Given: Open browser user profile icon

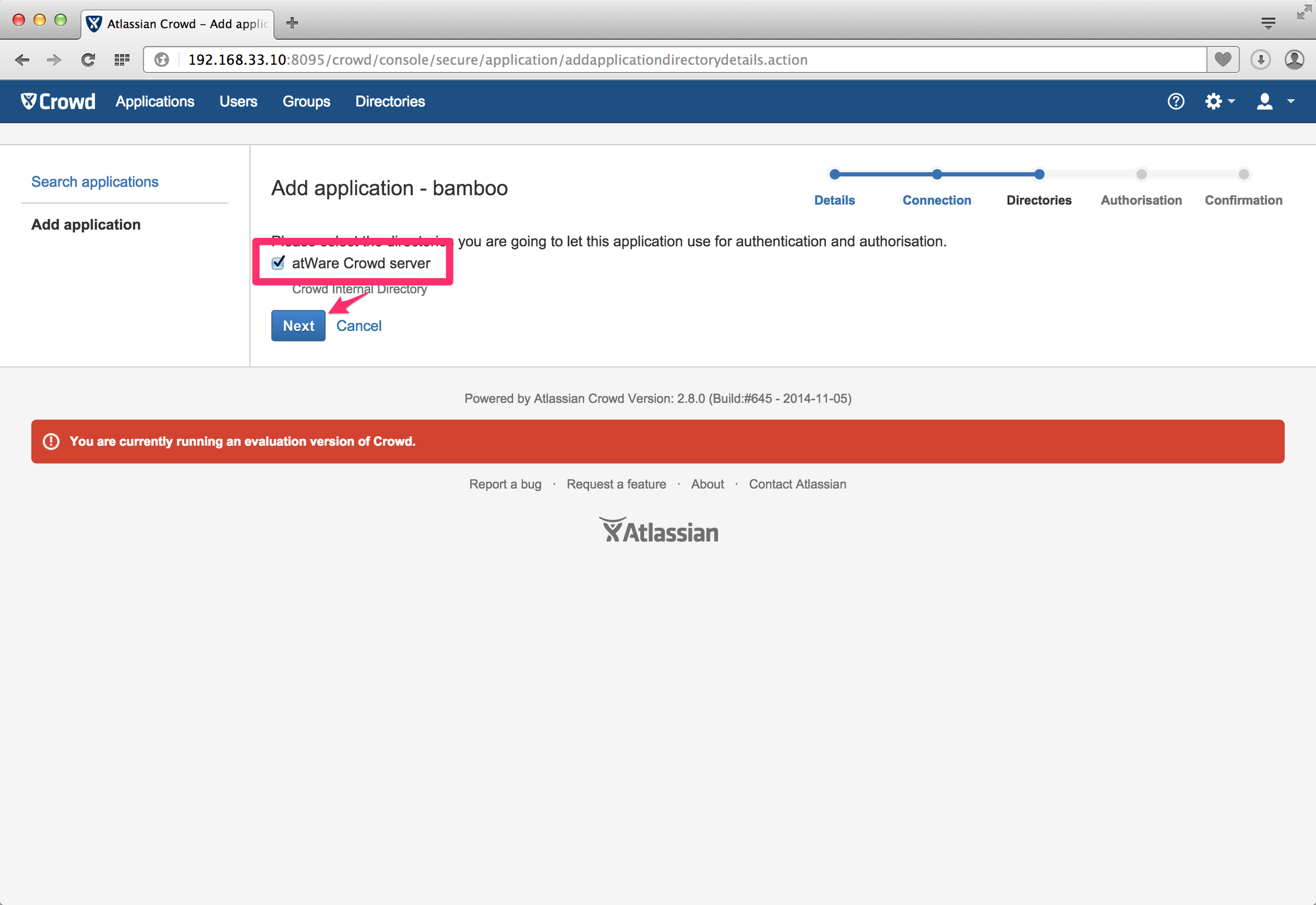Looking at the screenshot, I should [x=1294, y=59].
